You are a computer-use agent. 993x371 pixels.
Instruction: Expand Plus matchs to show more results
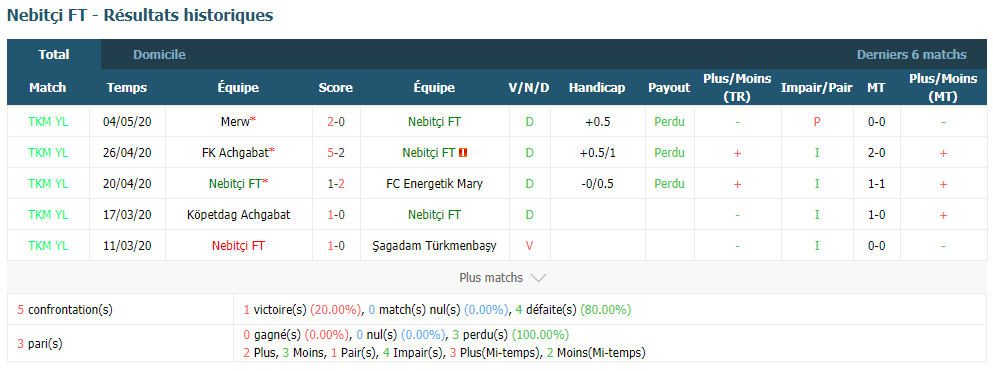coord(502,277)
